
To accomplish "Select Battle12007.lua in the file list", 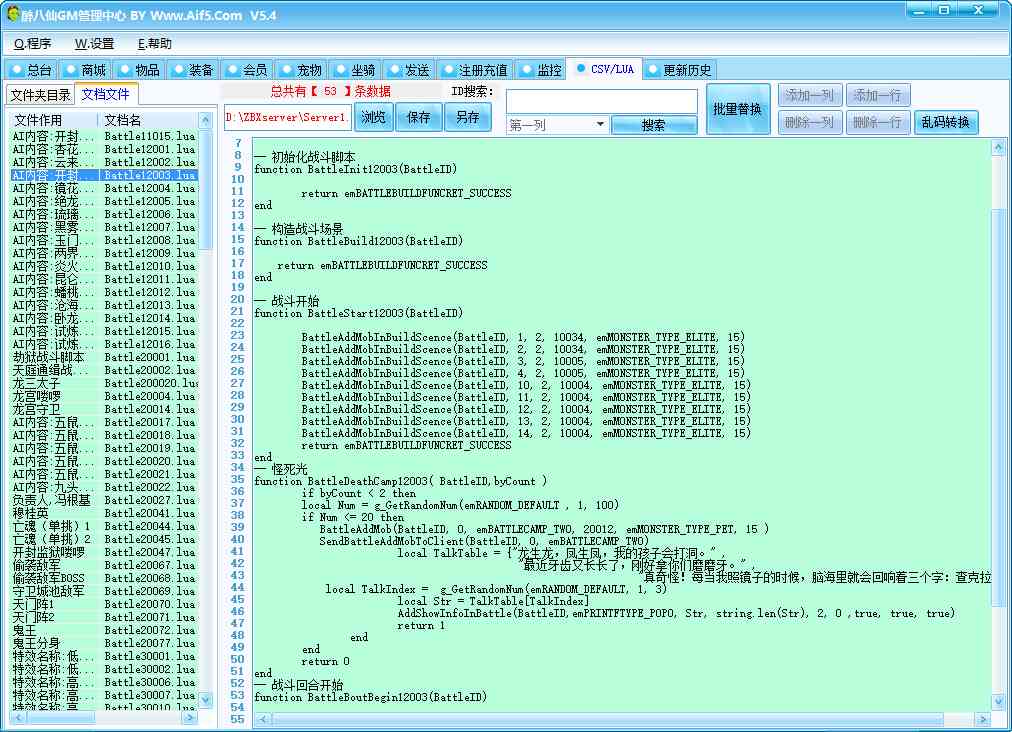I will [149, 227].
